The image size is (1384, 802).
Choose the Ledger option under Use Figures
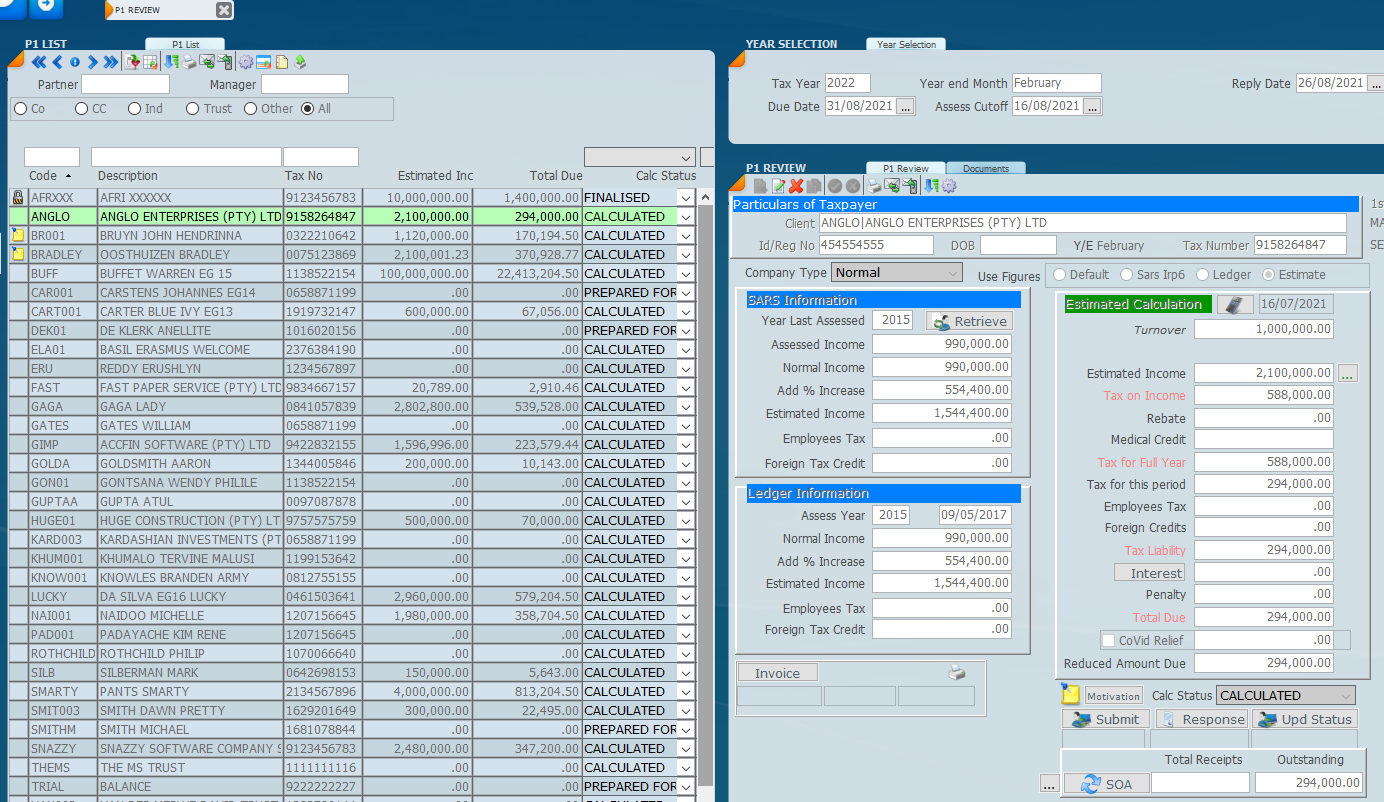(x=1203, y=275)
